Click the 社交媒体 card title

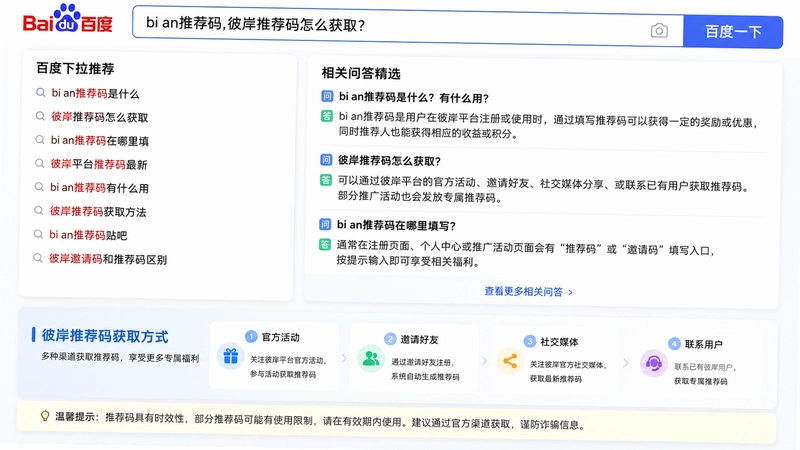(559, 341)
